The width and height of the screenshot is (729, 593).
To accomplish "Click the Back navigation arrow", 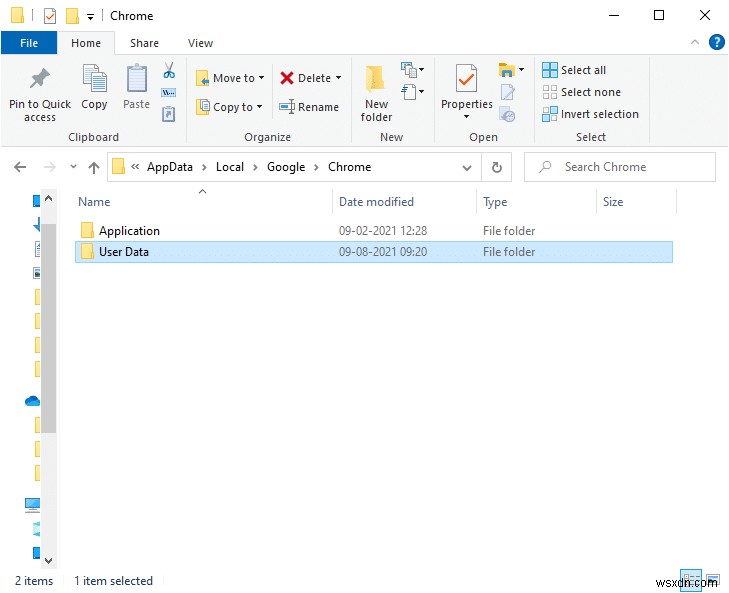I will (x=20, y=167).
